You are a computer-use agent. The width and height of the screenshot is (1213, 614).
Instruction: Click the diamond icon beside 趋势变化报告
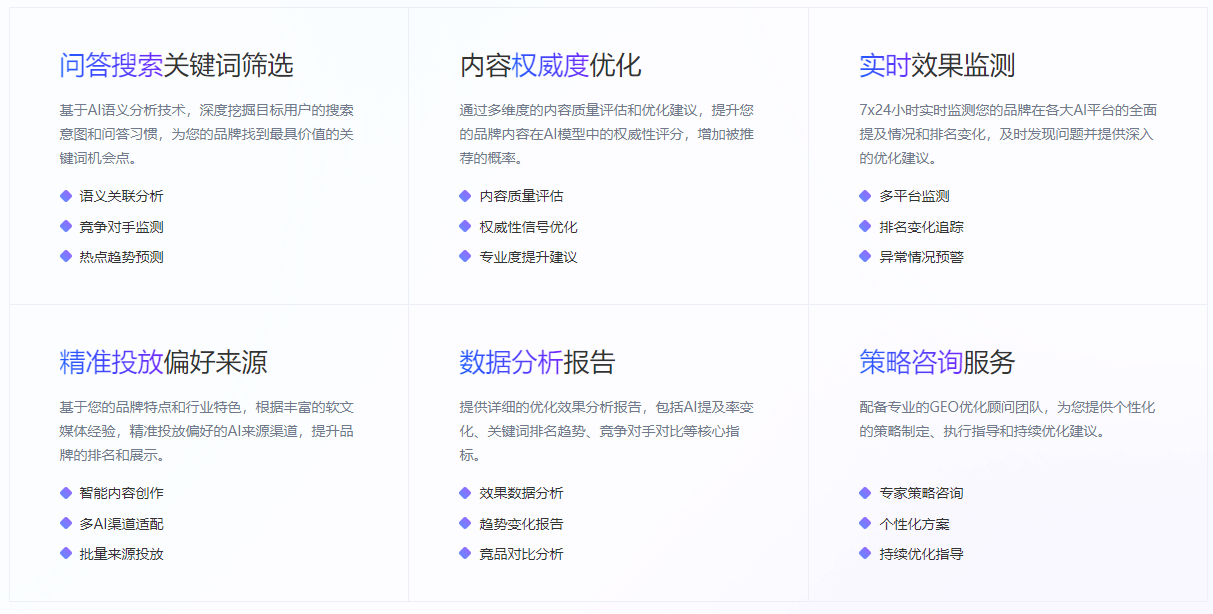[x=465, y=523]
